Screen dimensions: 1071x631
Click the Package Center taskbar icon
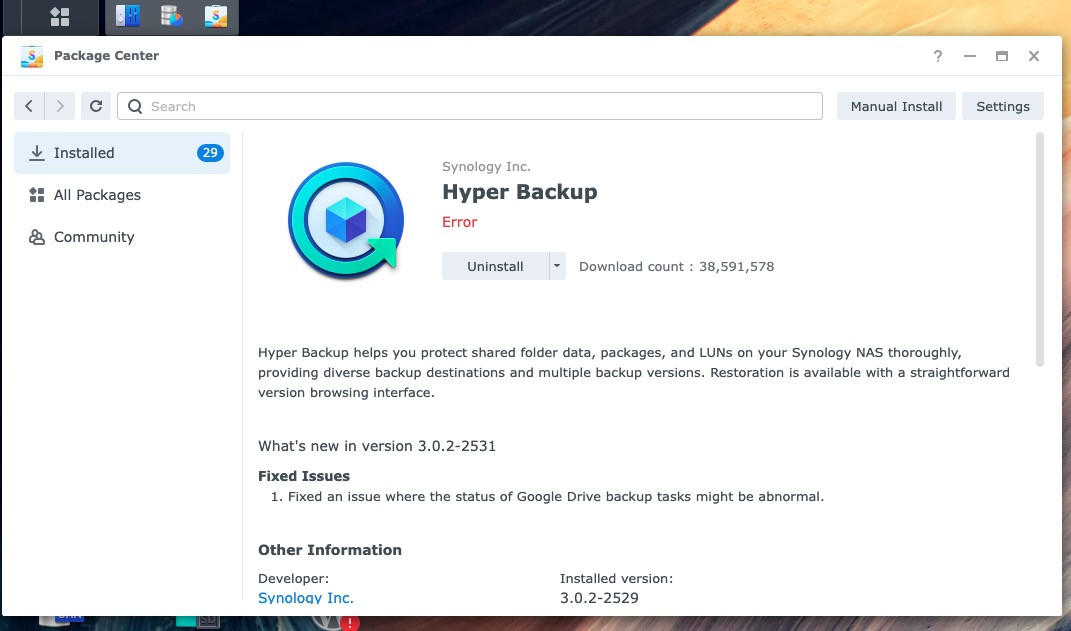coord(215,17)
